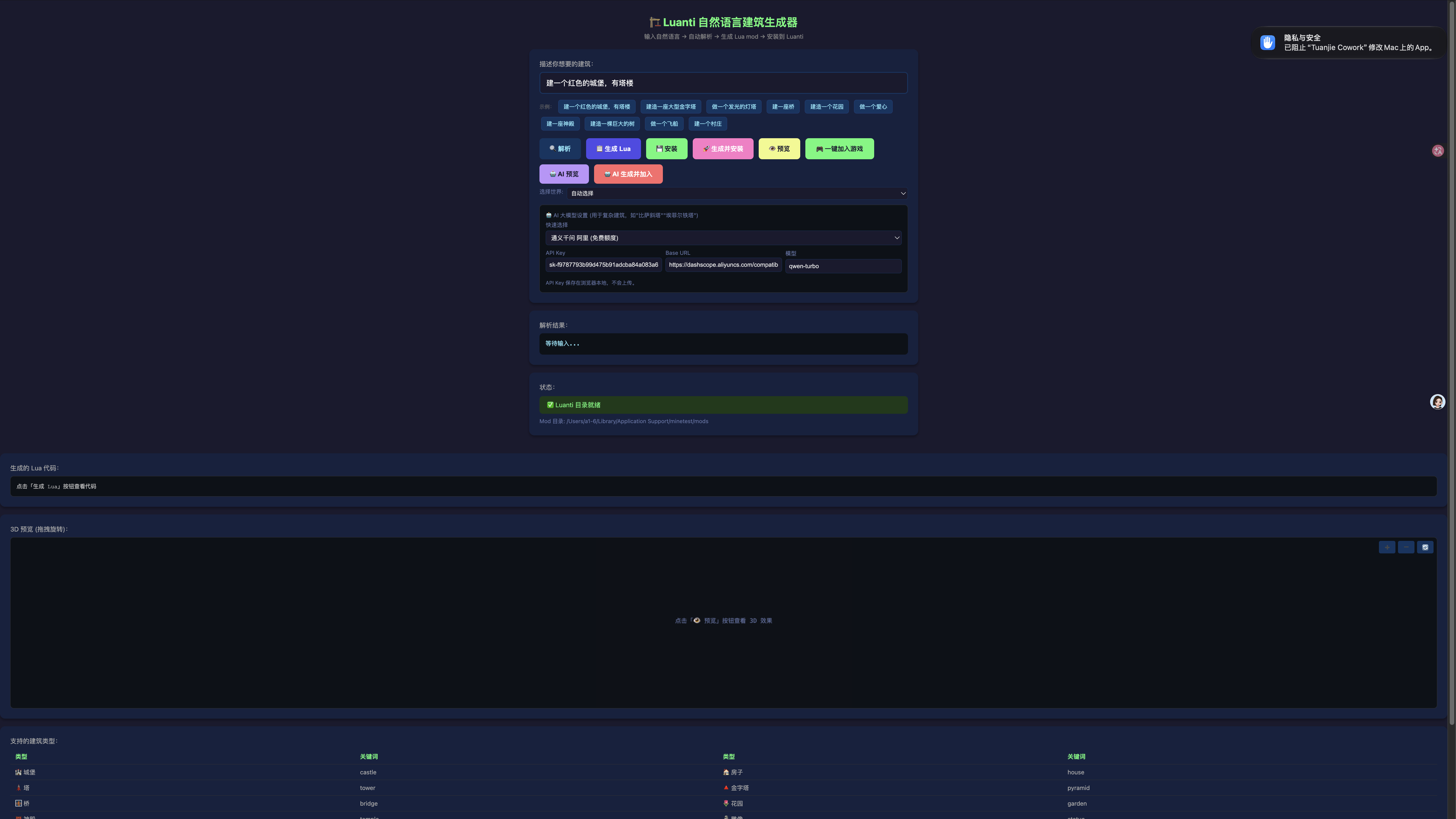Open the 选择世界 dropdown set to 自动选择
This screenshot has height=819, width=1456.
click(738, 193)
